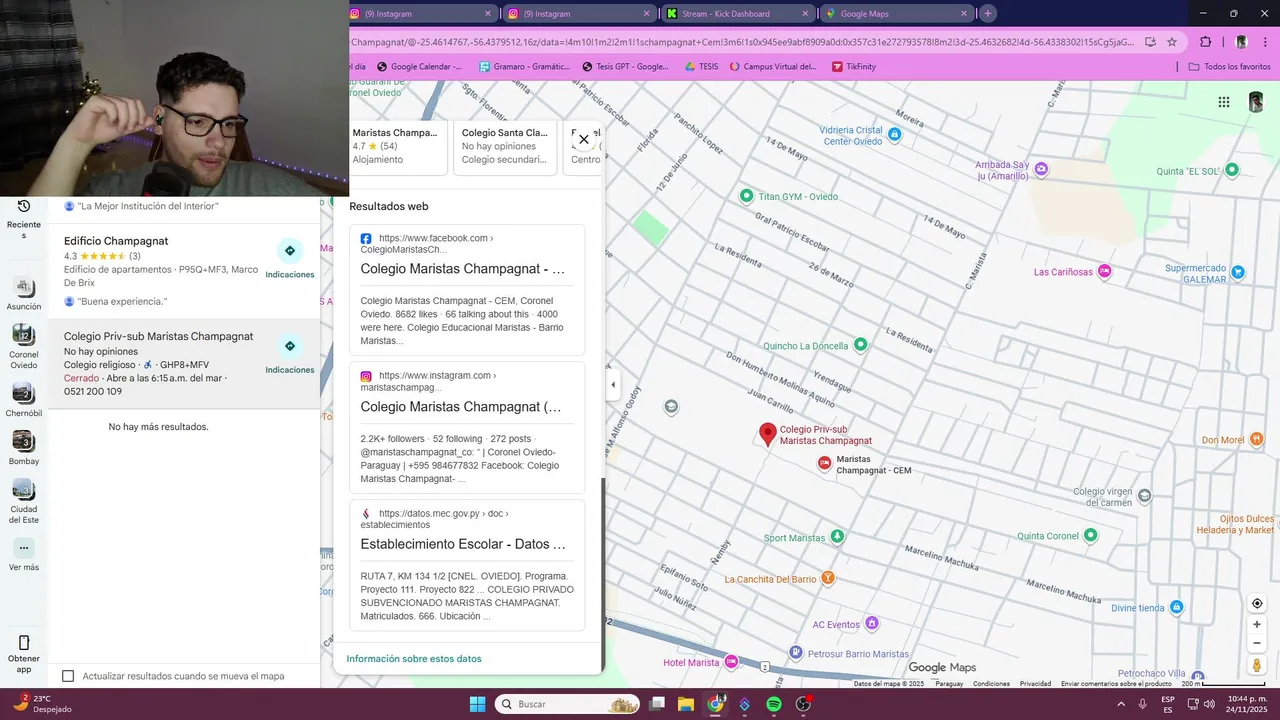Click the Sport Maristas marker
This screenshot has width=1280, height=720.
[838, 537]
